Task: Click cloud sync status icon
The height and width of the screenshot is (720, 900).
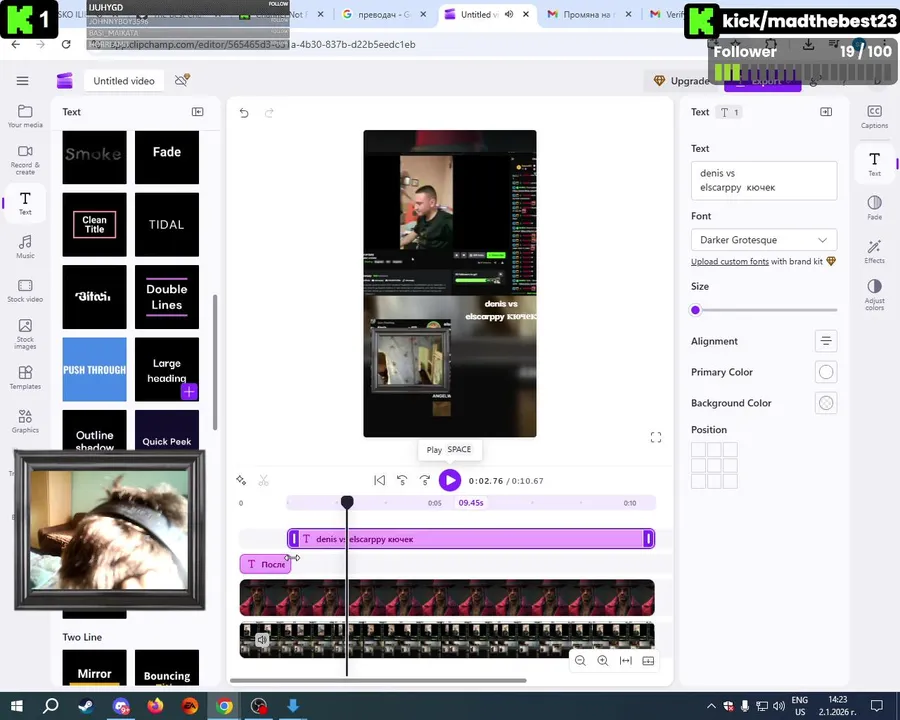Action: [182, 80]
